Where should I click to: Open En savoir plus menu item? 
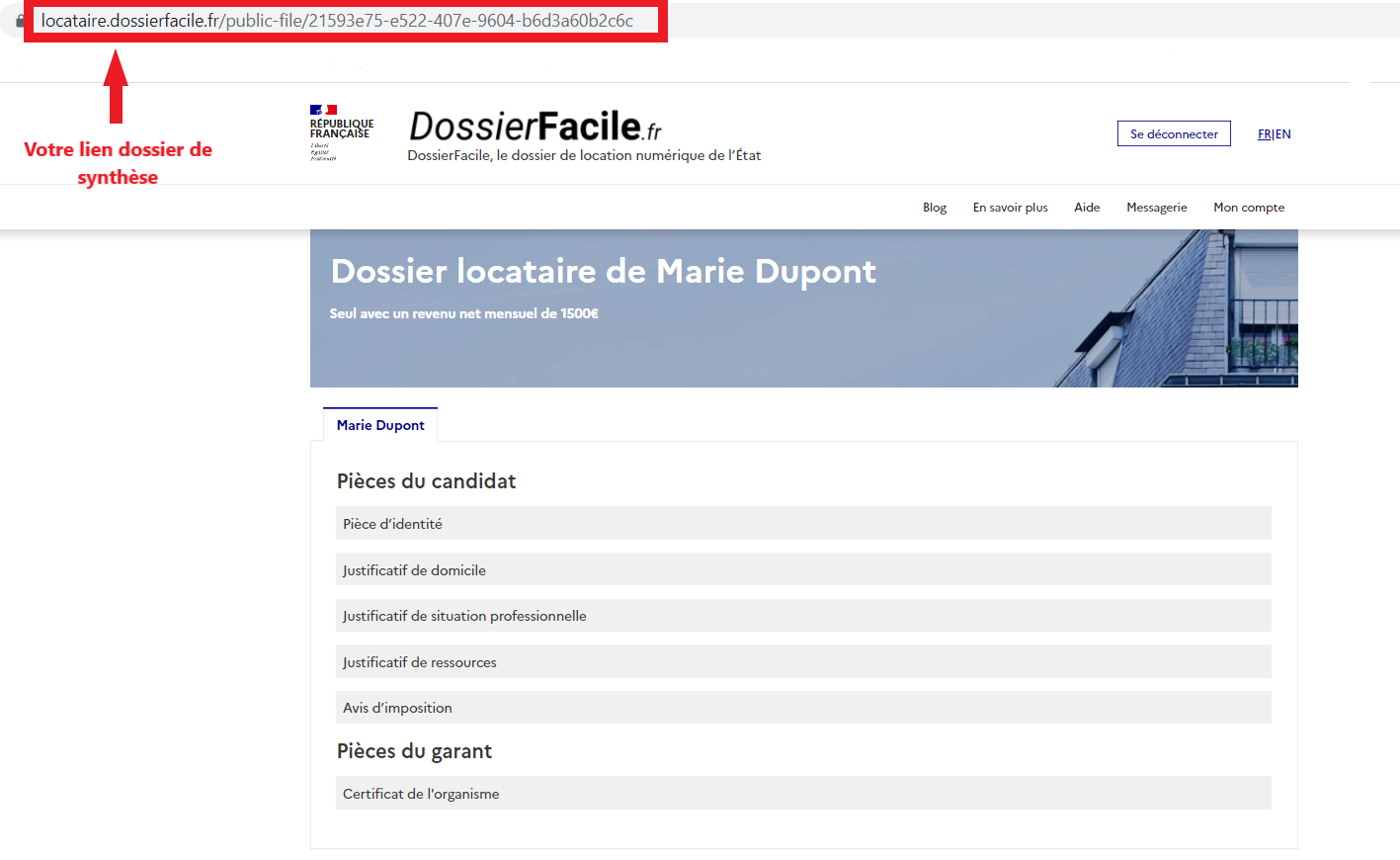(x=1010, y=208)
